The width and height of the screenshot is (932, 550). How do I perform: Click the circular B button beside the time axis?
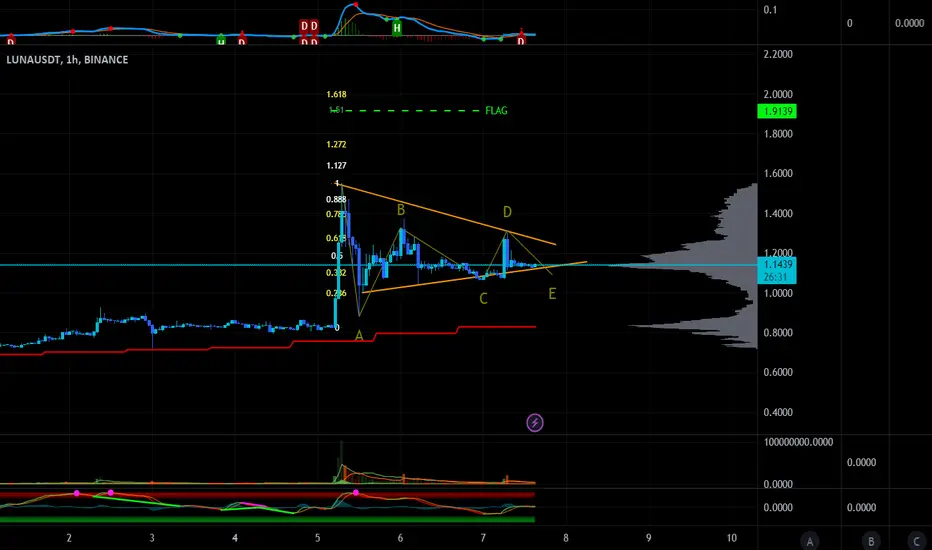(x=871, y=541)
